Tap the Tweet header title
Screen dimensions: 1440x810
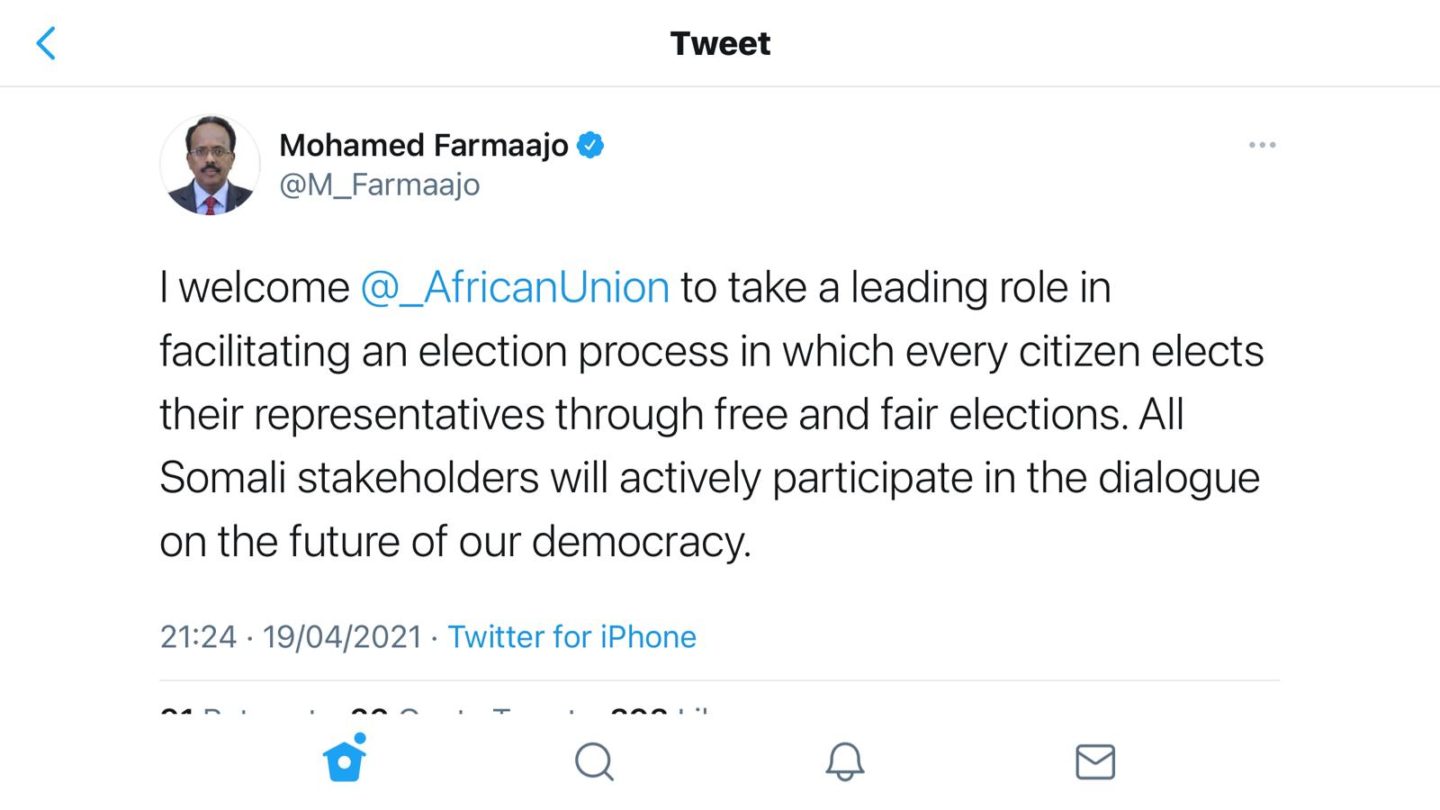tap(720, 44)
